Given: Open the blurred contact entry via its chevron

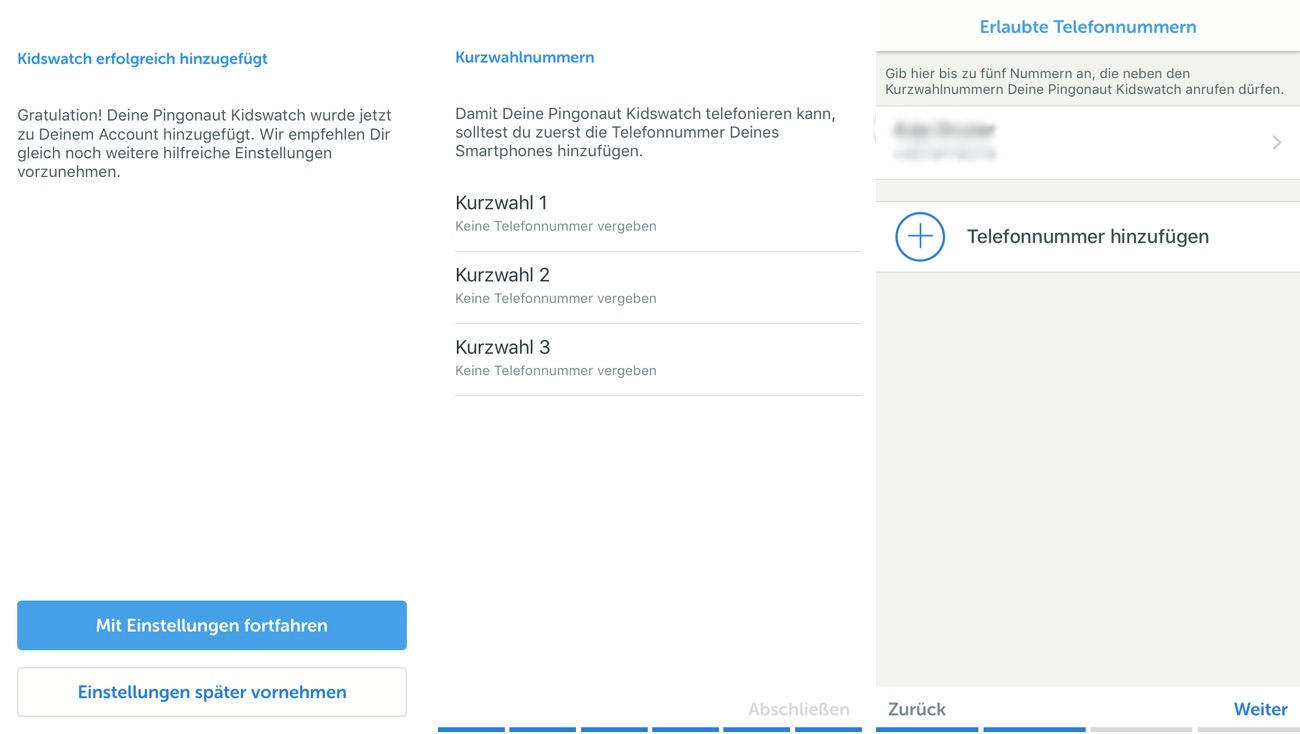Looking at the screenshot, I should coord(1277,143).
